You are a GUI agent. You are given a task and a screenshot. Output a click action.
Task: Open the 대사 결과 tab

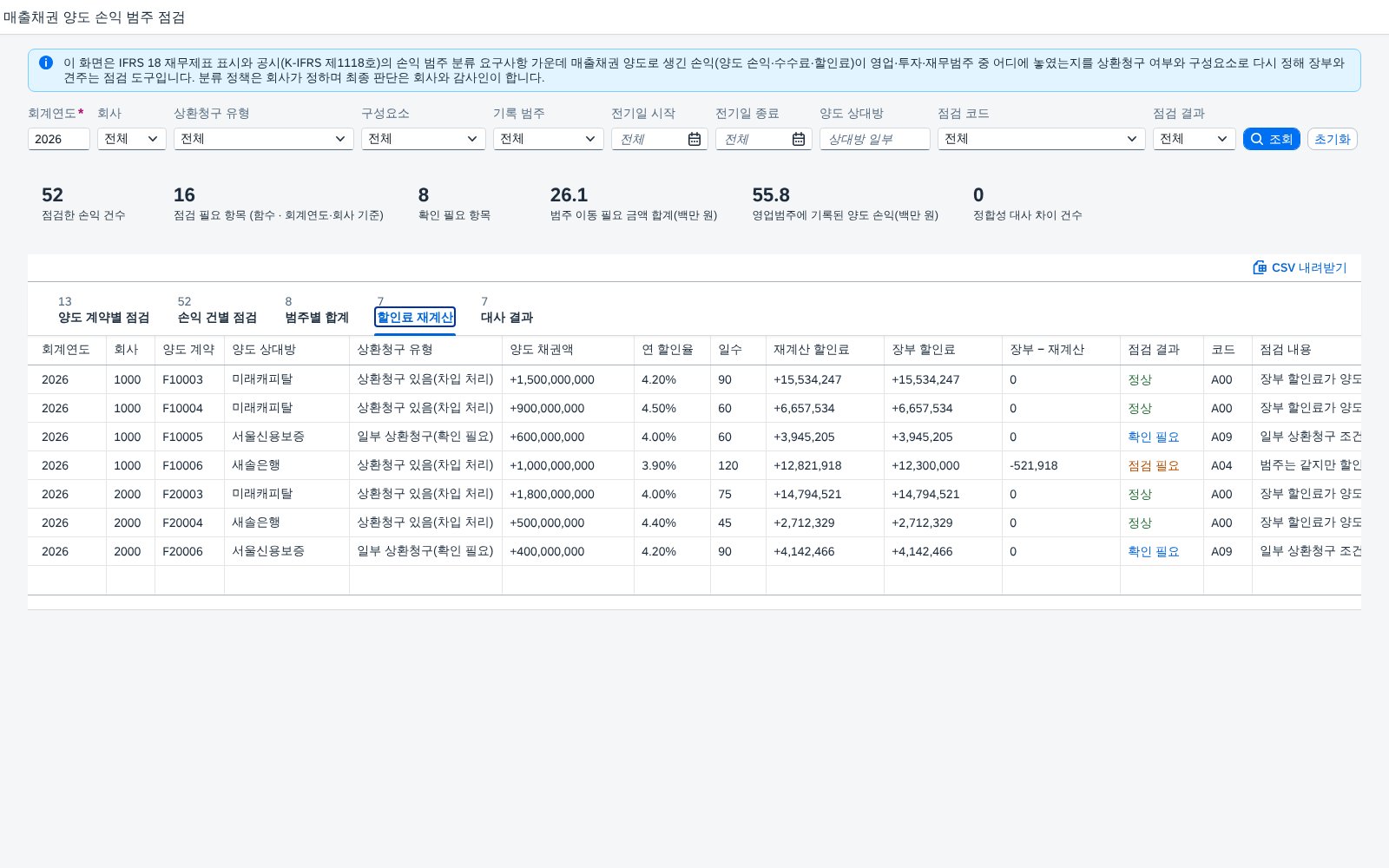click(x=507, y=317)
